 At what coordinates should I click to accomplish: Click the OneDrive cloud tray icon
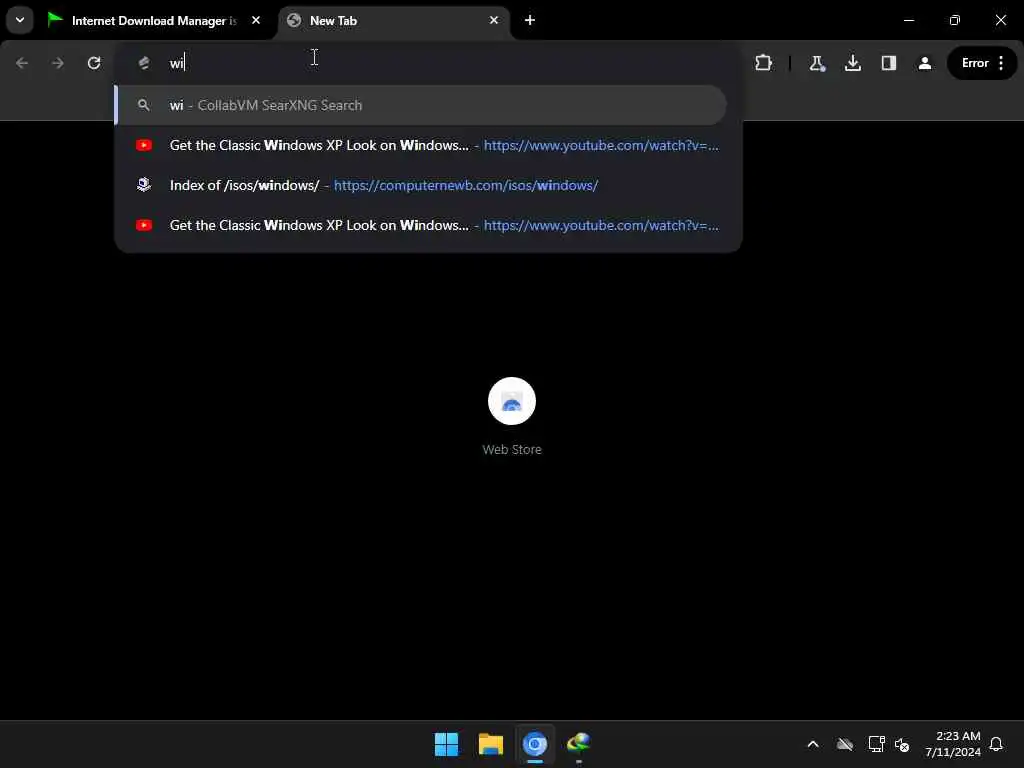[844, 744]
